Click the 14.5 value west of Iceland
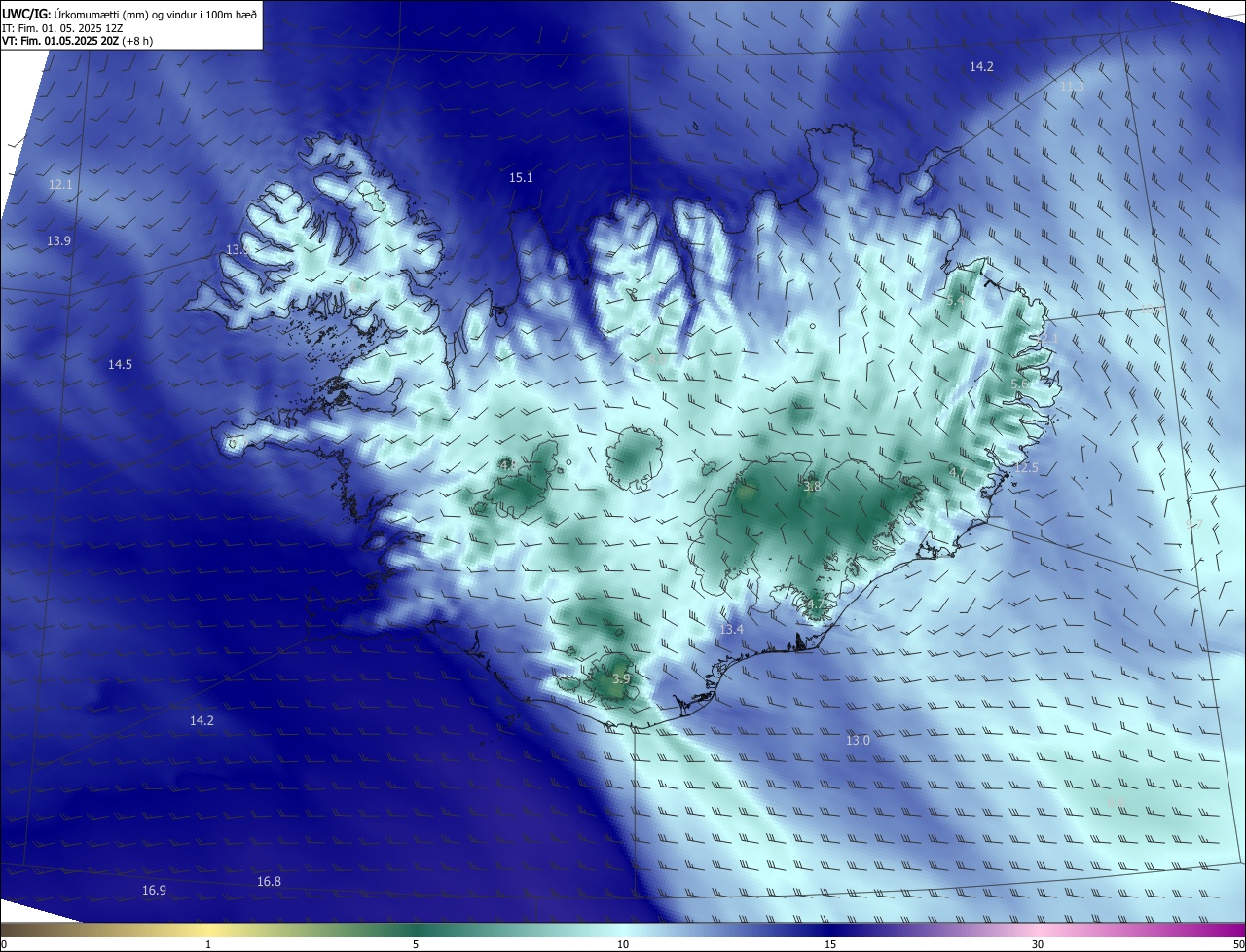The width and height of the screenshot is (1246, 952). coord(120,364)
